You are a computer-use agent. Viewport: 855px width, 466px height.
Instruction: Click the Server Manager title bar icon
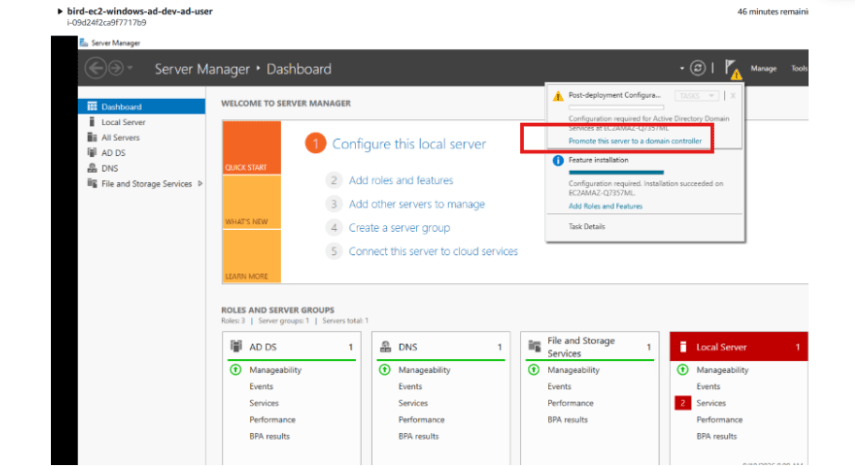coord(84,43)
